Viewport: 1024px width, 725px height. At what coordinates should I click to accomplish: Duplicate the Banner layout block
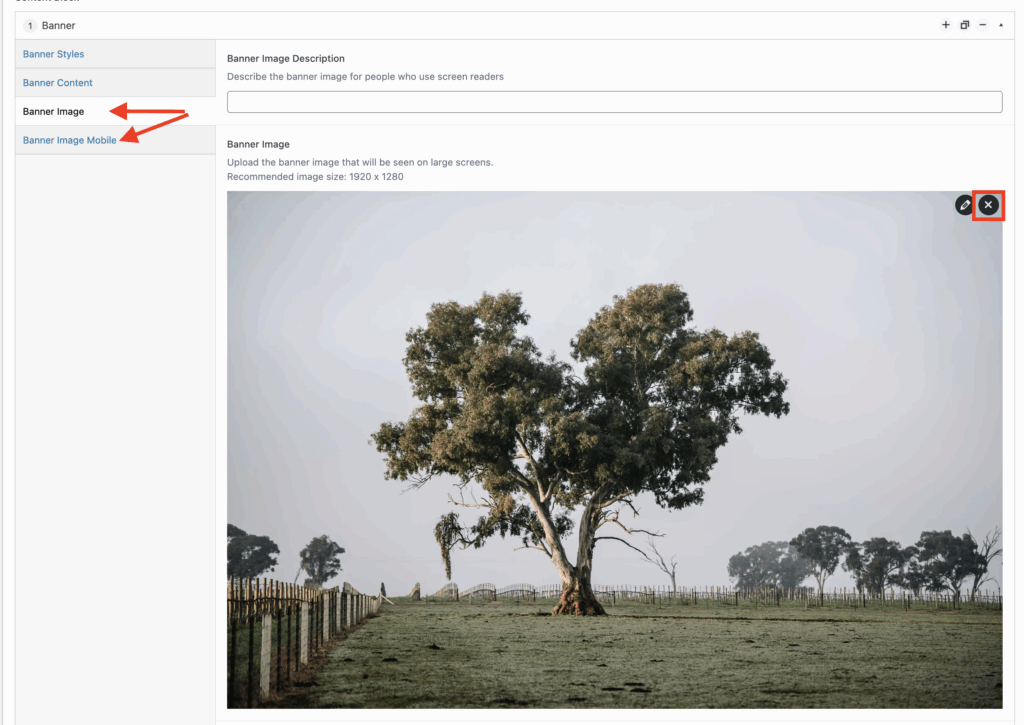tap(964, 25)
